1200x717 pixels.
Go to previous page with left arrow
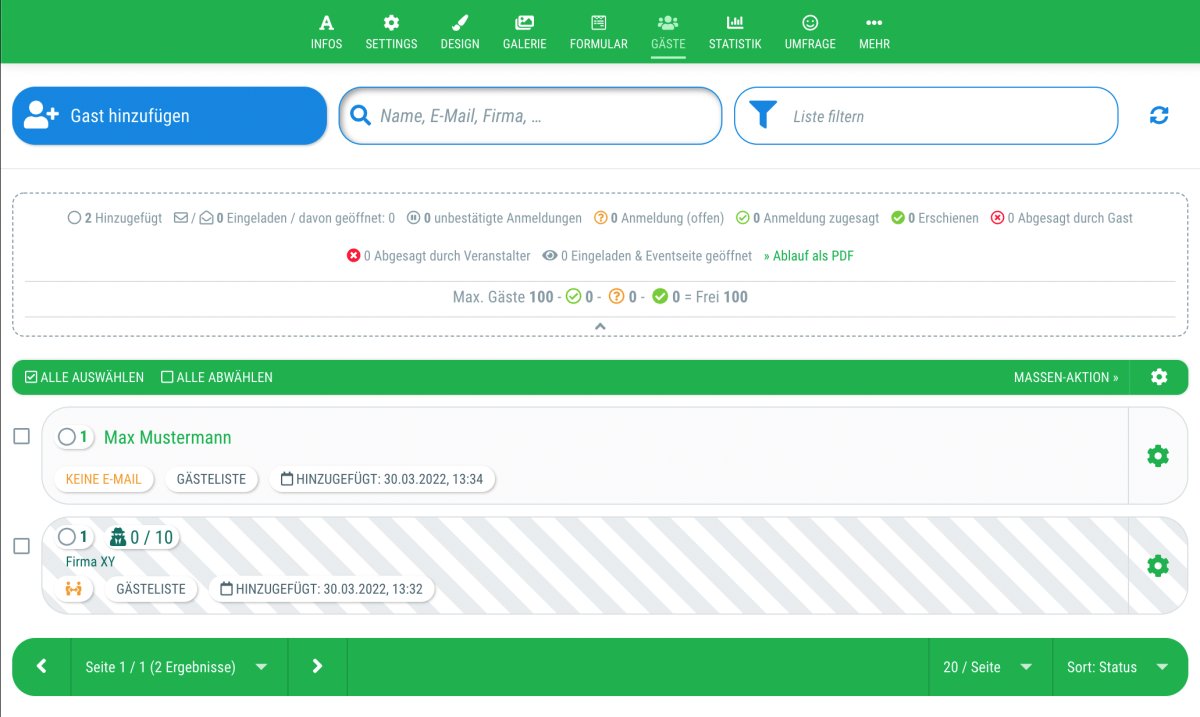[x=42, y=667]
